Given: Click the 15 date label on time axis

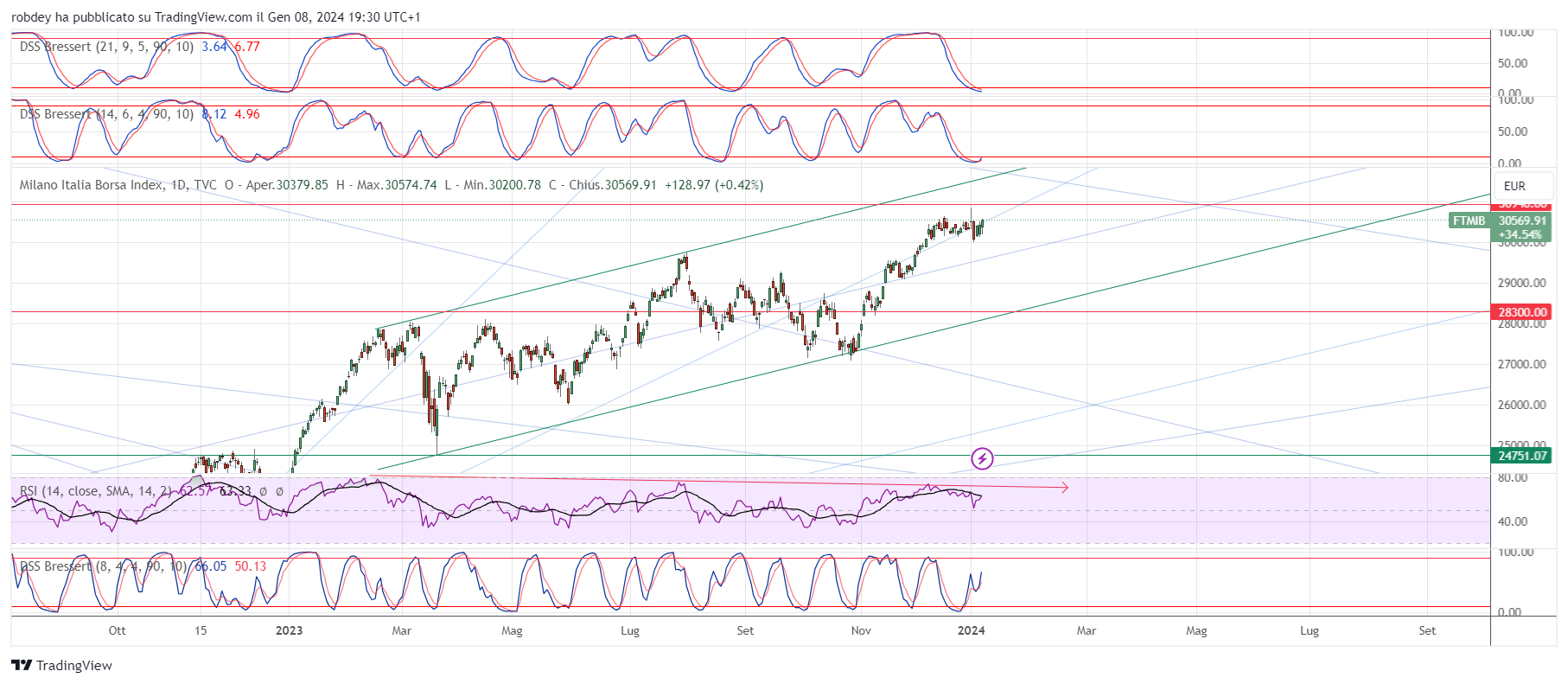Looking at the screenshot, I should pyautogui.click(x=201, y=630).
